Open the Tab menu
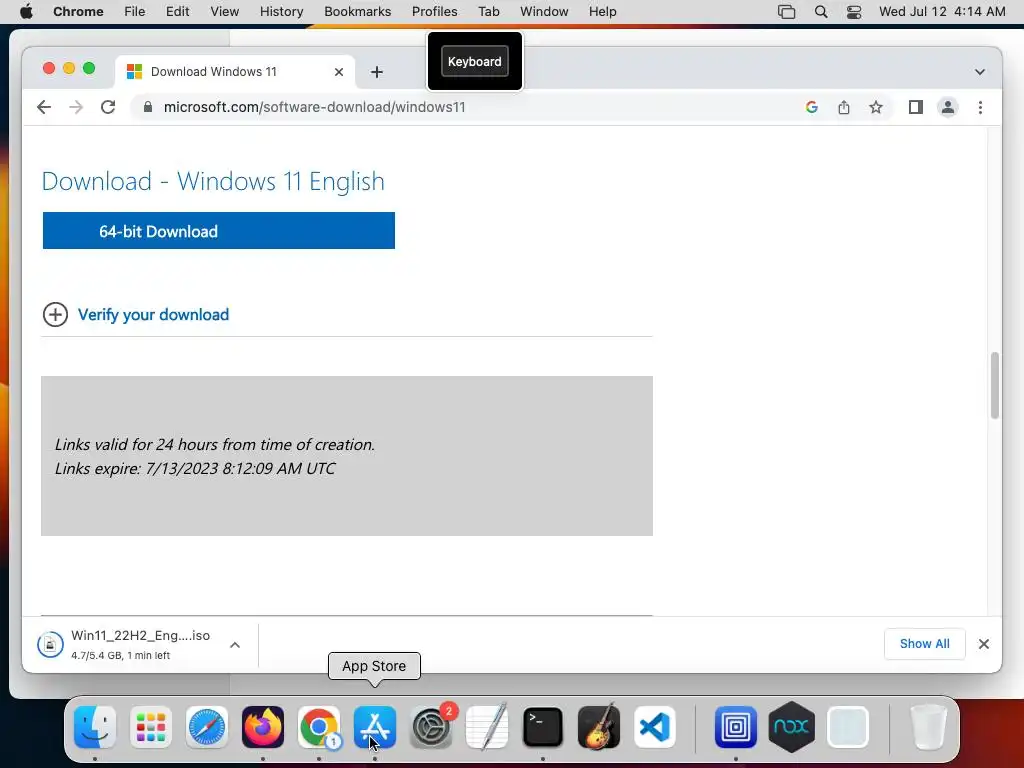This screenshot has width=1024, height=768. click(x=488, y=12)
